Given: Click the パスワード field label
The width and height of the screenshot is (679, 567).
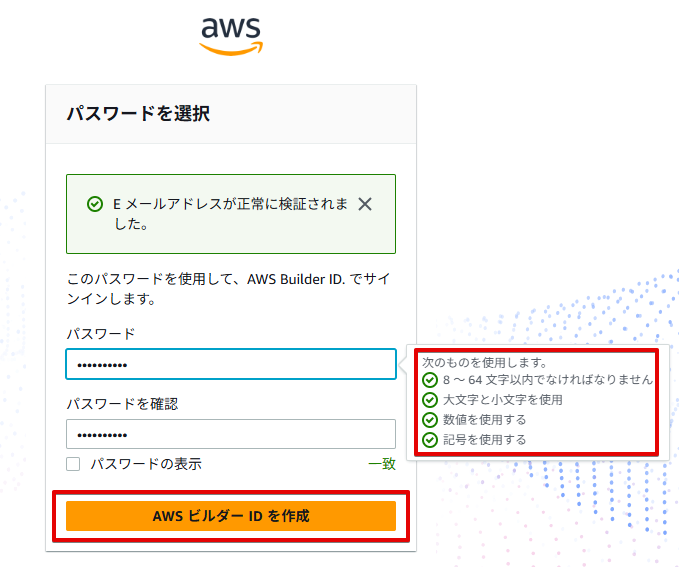Looking at the screenshot, I should (100, 333).
